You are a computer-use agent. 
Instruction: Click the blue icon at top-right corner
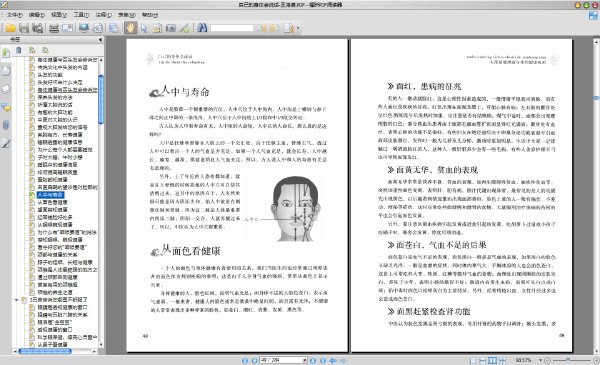click(x=593, y=15)
